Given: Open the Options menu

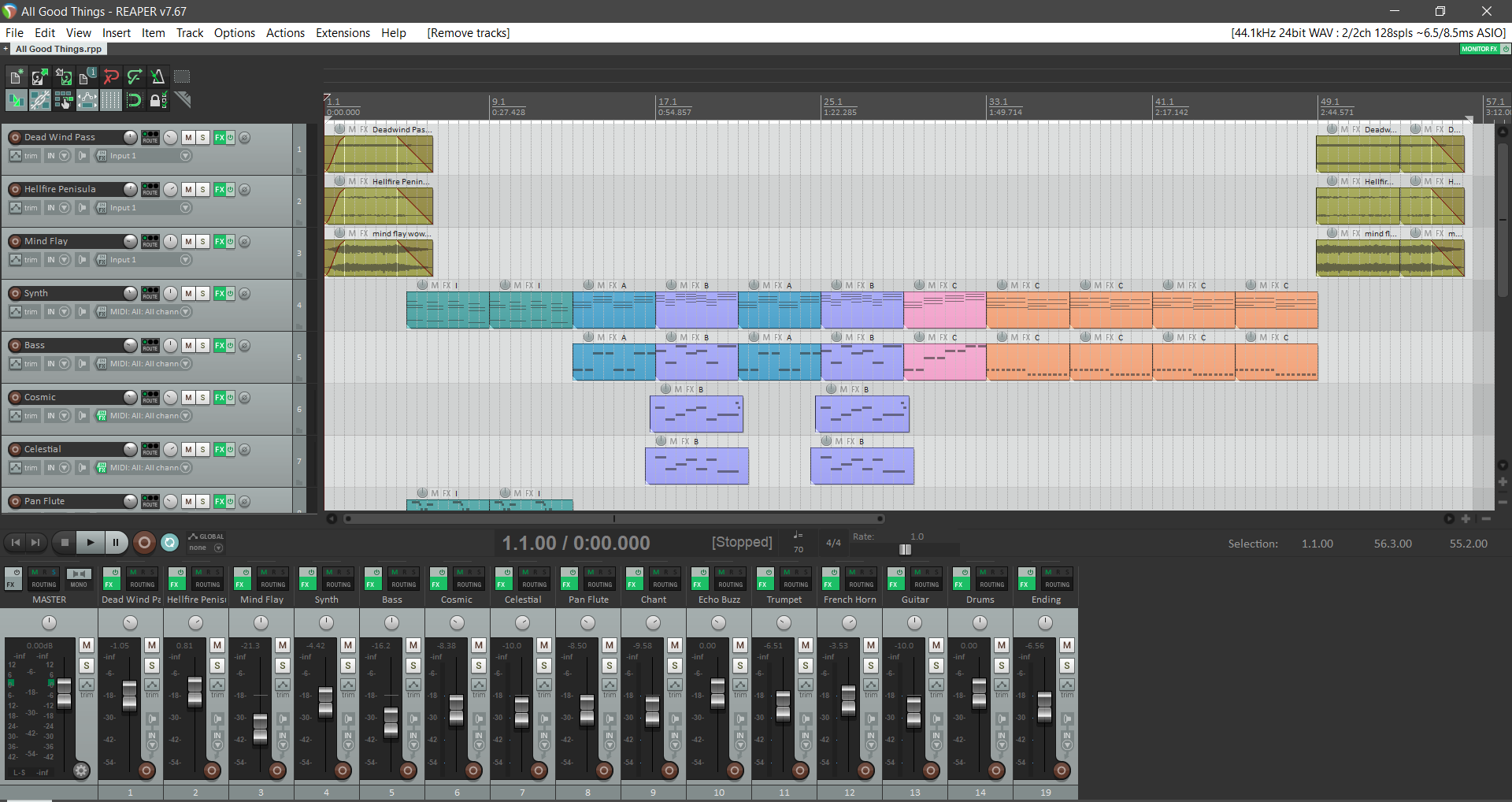Looking at the screenshot, I should [x=235, y=33].
